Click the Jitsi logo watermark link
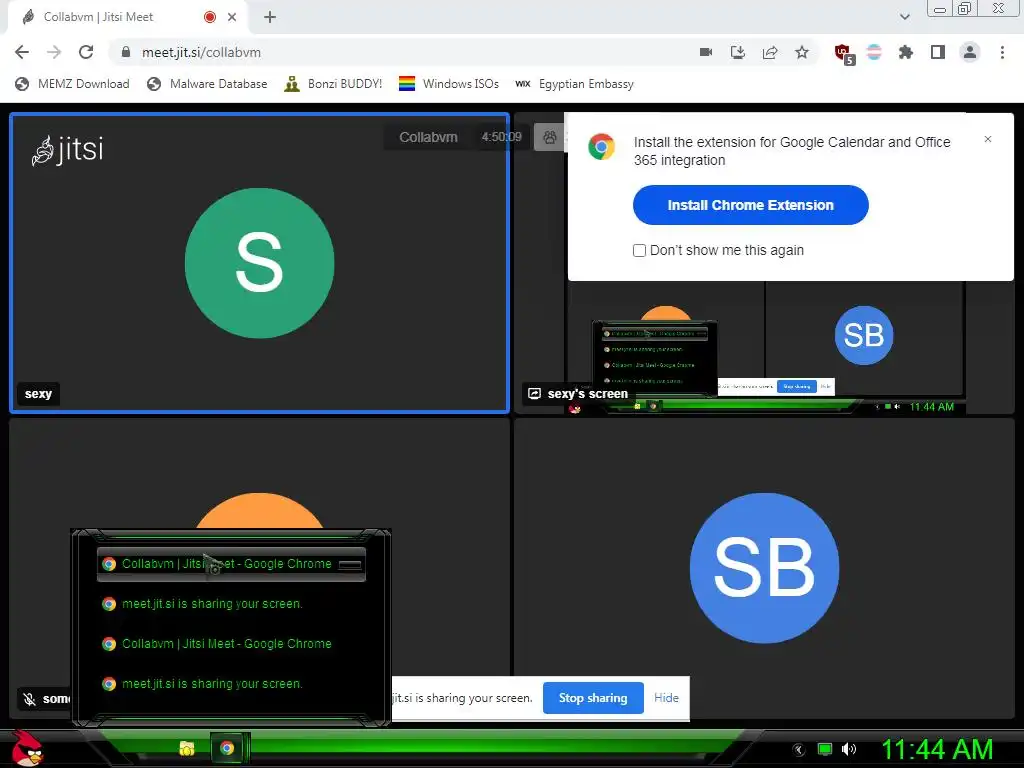1024x768 pixels. (68, 150)
